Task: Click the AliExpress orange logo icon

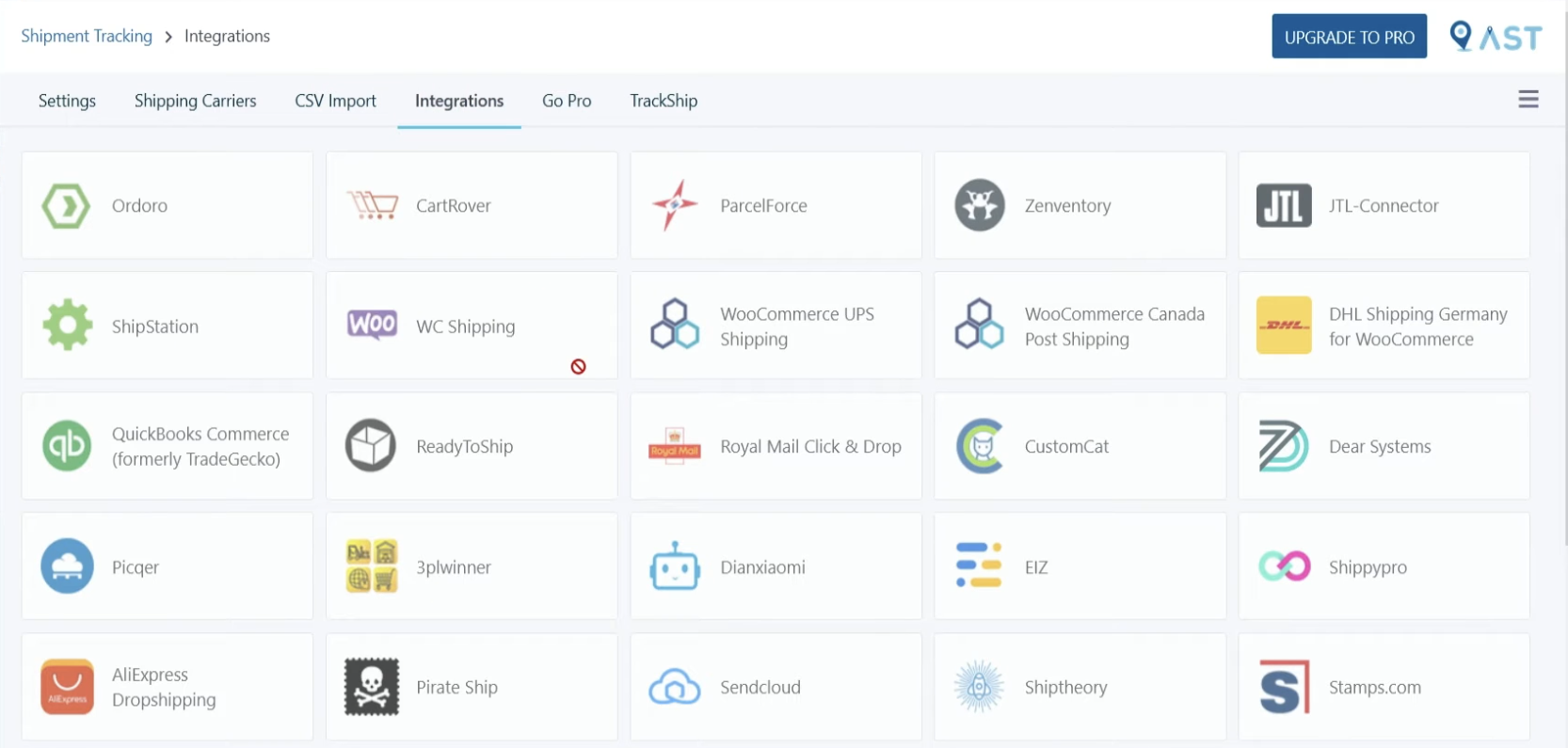Action: click(x=67, y=687)
